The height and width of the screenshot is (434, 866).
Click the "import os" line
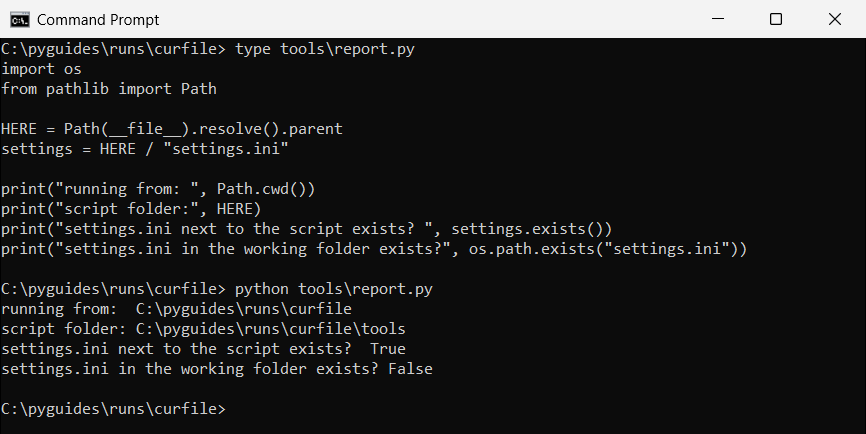[41, 69]
